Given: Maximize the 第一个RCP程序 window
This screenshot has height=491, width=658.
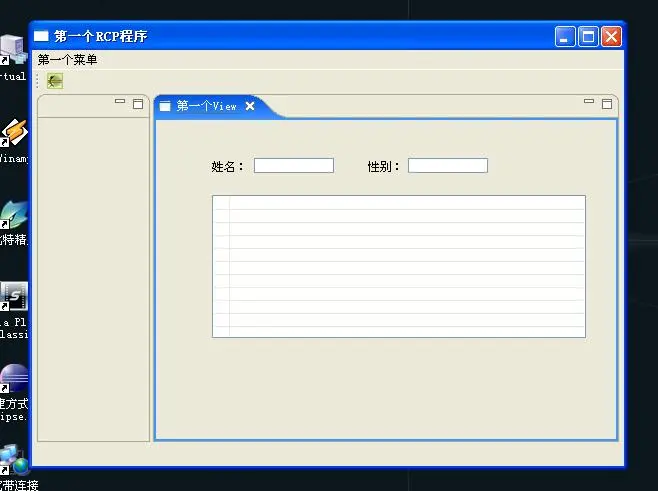Looking at the screenshot, I should (588, 37).
